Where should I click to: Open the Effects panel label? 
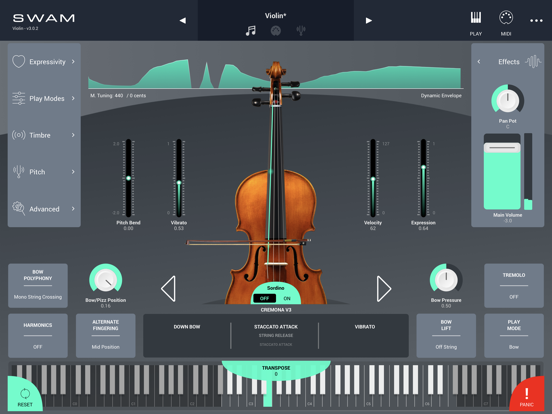(x=509, y=62)
